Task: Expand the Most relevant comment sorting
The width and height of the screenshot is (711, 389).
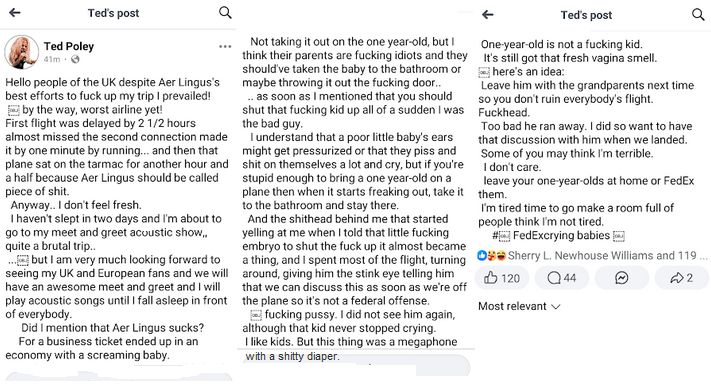Action: (519, 306)
